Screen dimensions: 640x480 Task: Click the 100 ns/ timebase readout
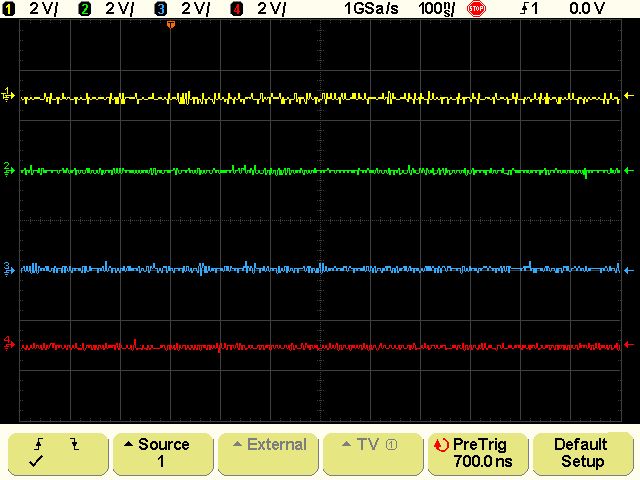point(437,9)
